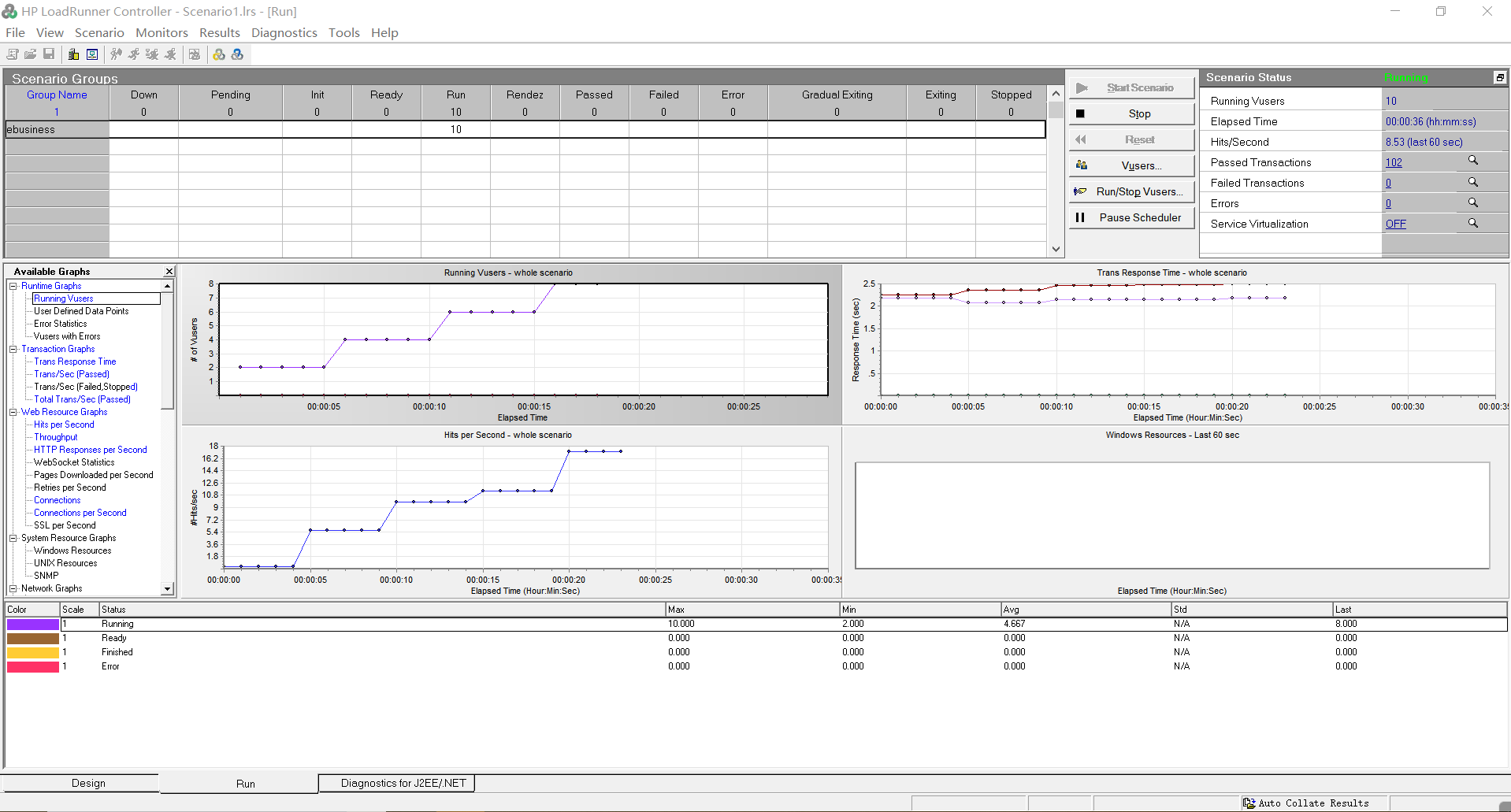Click magnifier icon next to Errors
1511x812 pixels.
(x=1472, y=202)
